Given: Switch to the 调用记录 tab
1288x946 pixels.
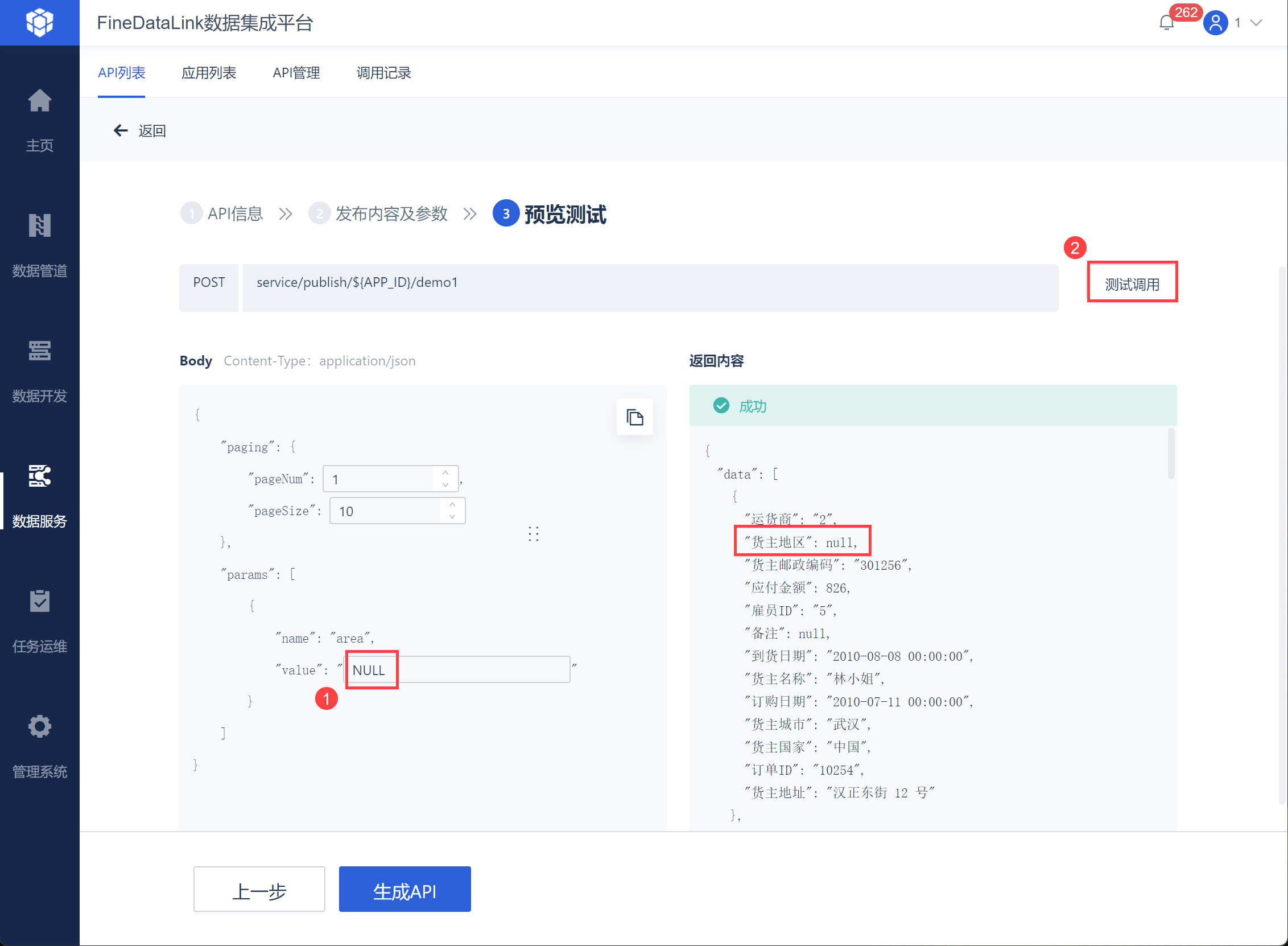Looking at the screenshot, I should click(383, 73).
